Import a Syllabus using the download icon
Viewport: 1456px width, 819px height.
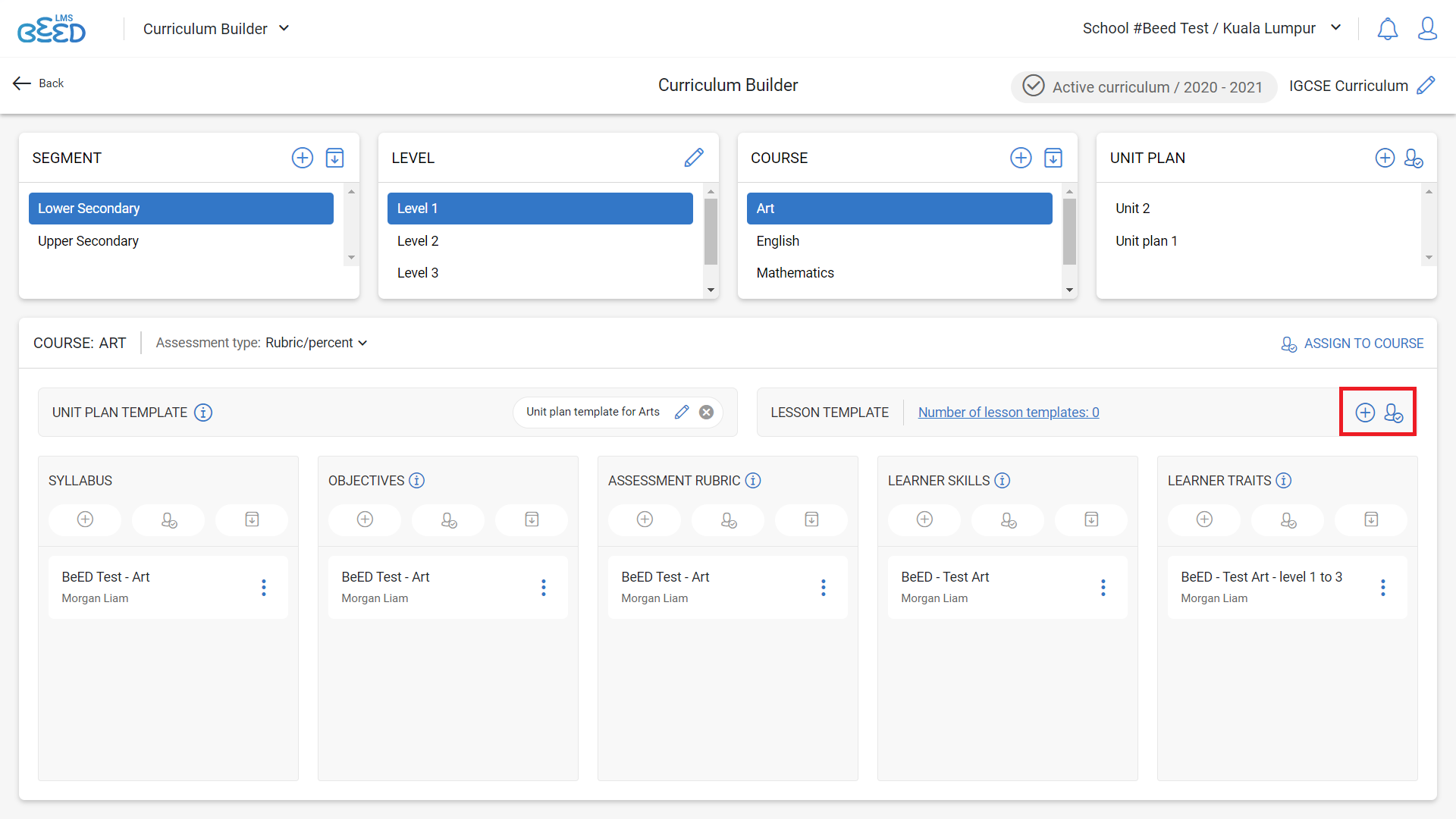tap(252, 519)
